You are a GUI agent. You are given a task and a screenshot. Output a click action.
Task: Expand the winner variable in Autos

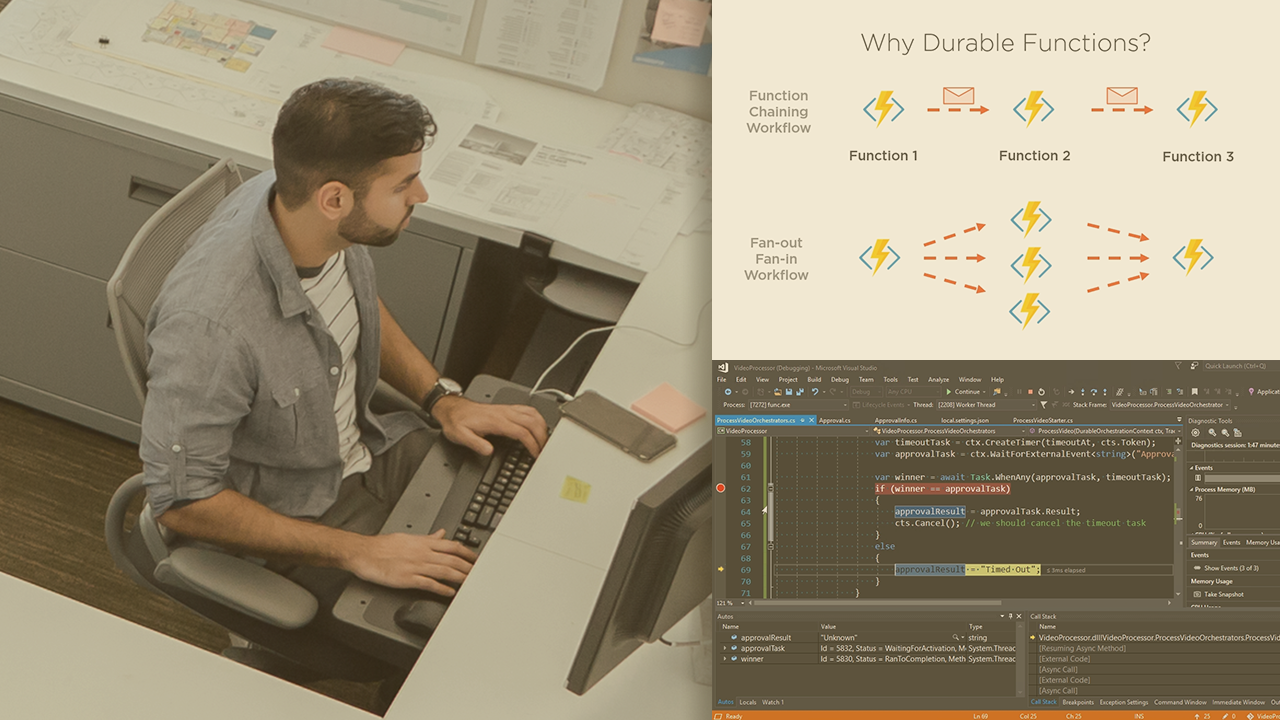pyautogui.click(x=724, y=659)
